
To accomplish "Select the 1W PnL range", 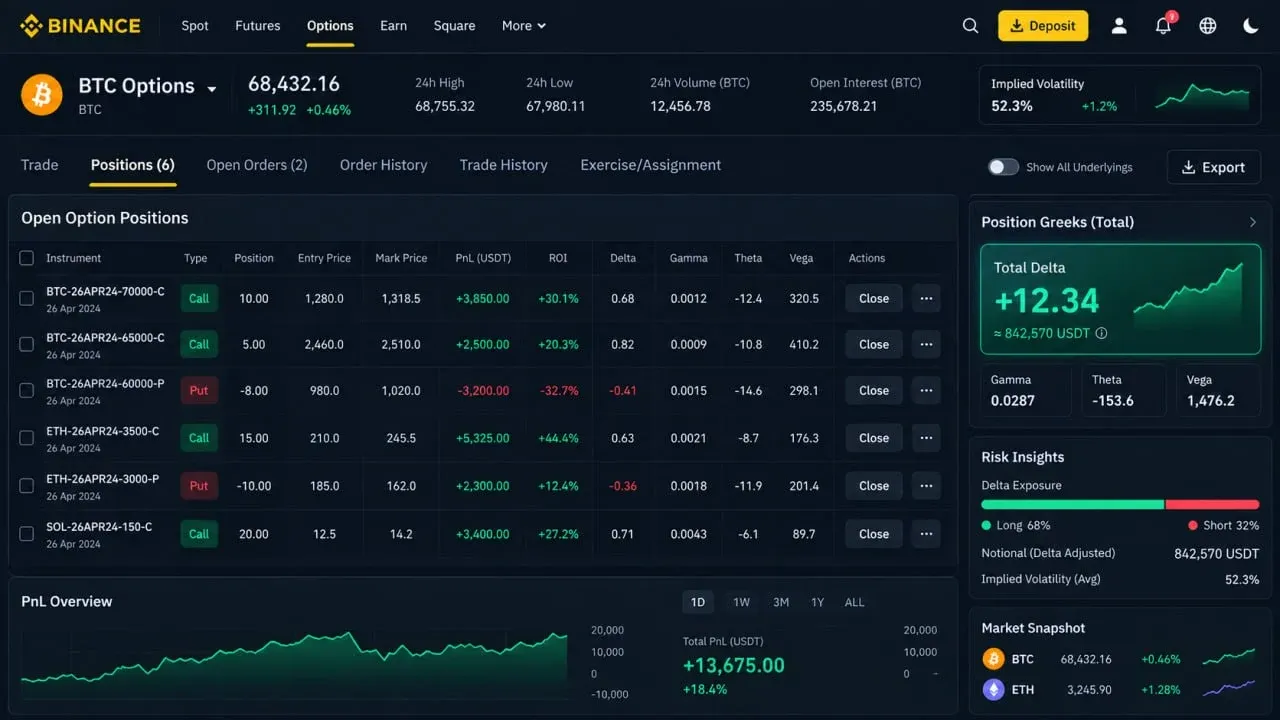I will (741, 602).
